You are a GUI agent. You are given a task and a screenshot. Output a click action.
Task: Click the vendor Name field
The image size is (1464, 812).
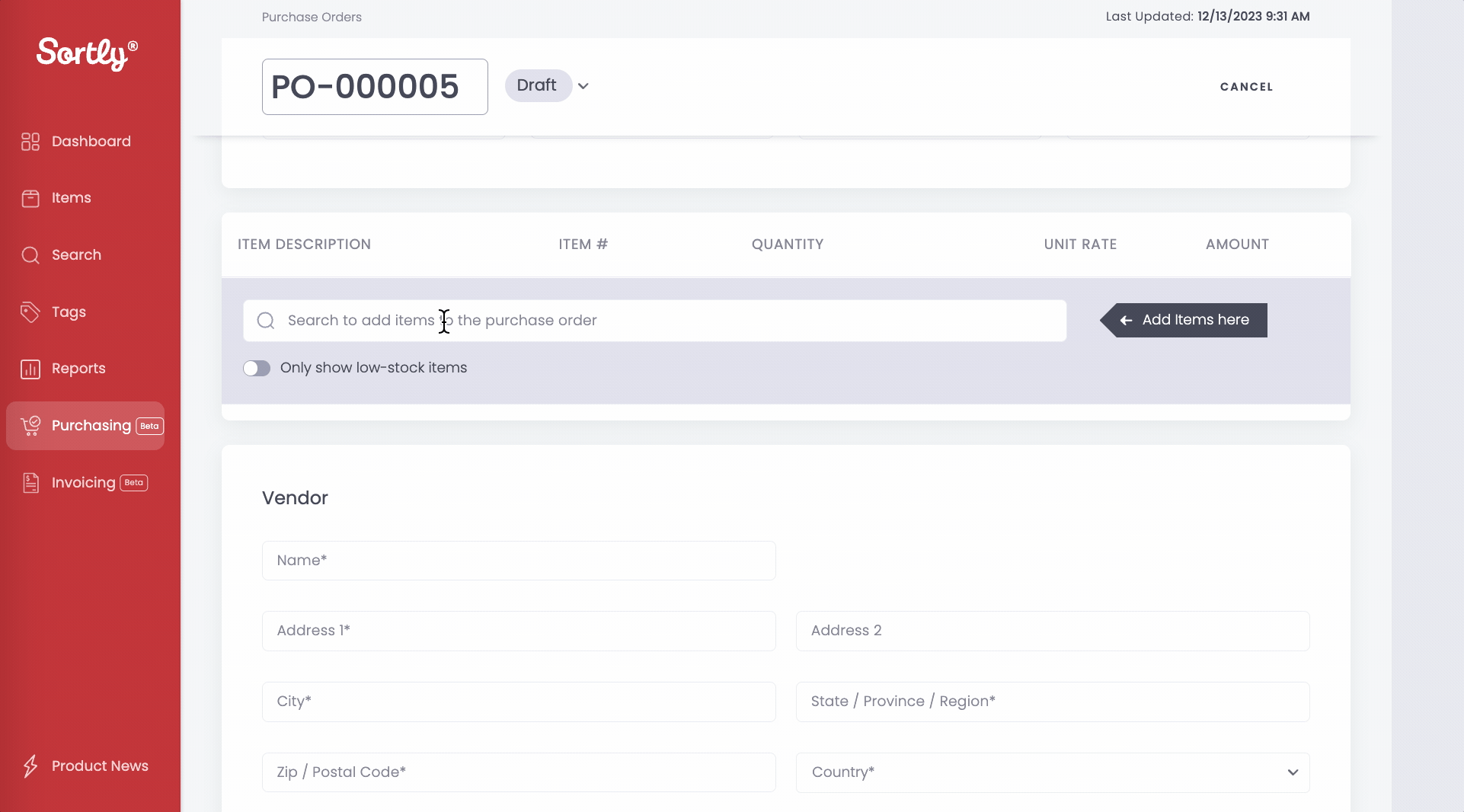pos(519,561)
